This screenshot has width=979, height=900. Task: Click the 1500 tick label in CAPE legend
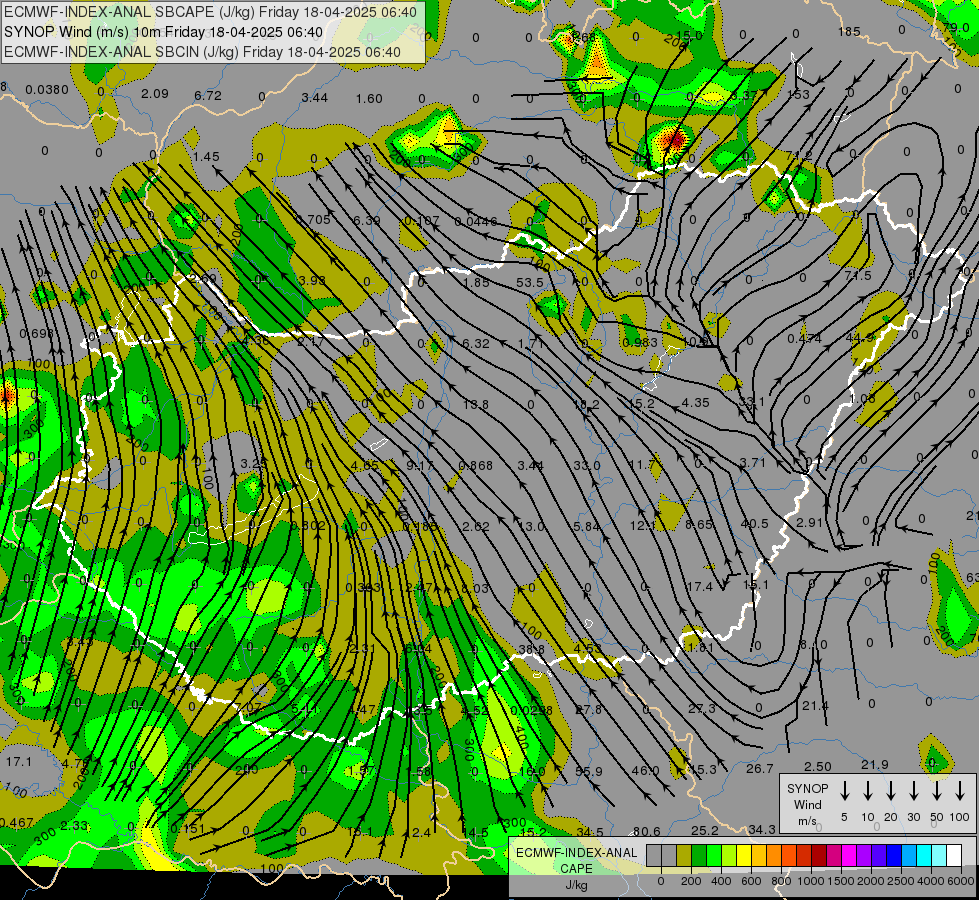click(x=840, y=881)
